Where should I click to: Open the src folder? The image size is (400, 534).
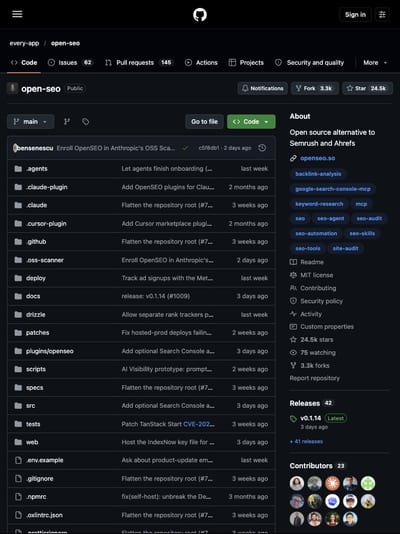click(31, 406)
